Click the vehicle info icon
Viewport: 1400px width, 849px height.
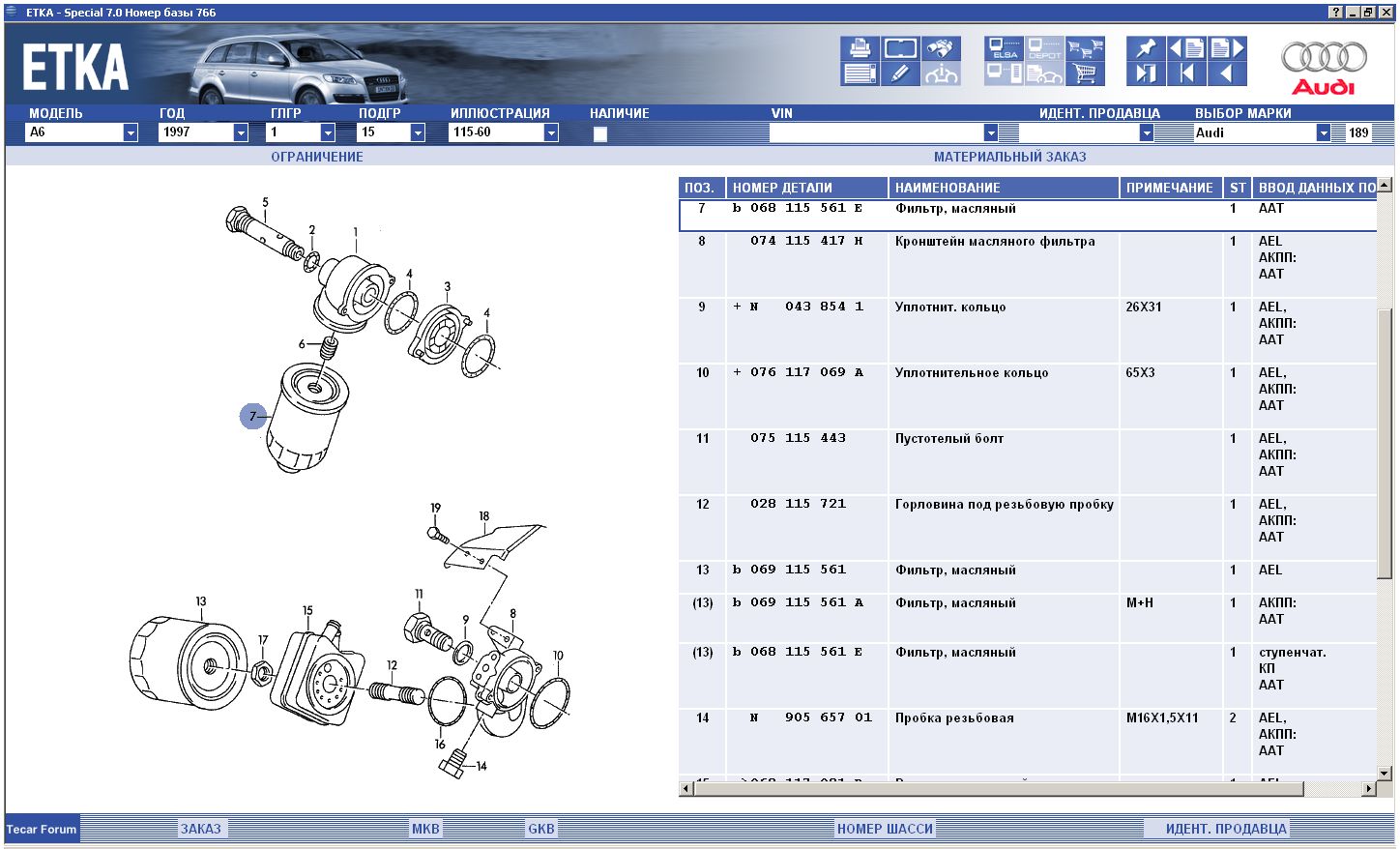pyautogui.click(x=941, y=73)
